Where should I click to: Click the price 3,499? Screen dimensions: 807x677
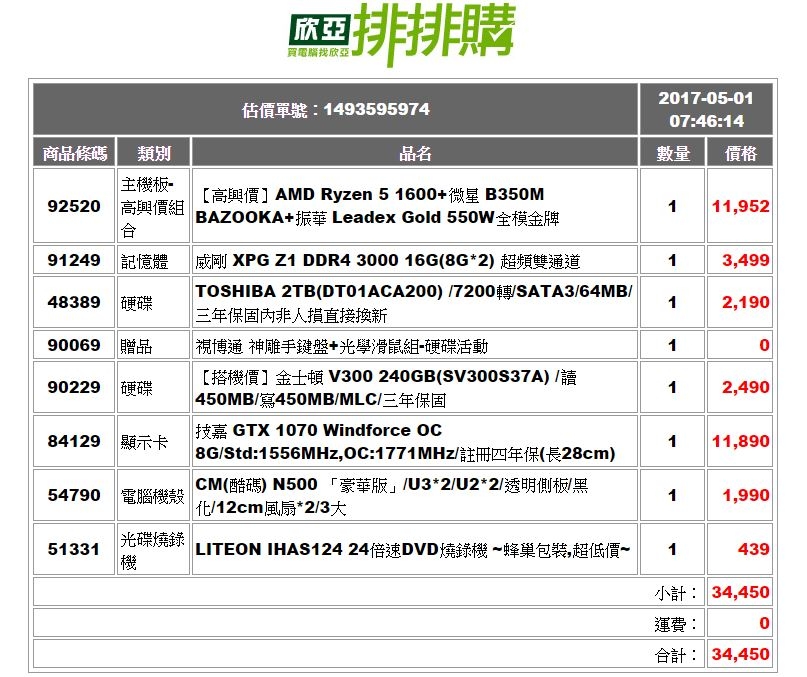pyautogui.click(x=746, y=261)
